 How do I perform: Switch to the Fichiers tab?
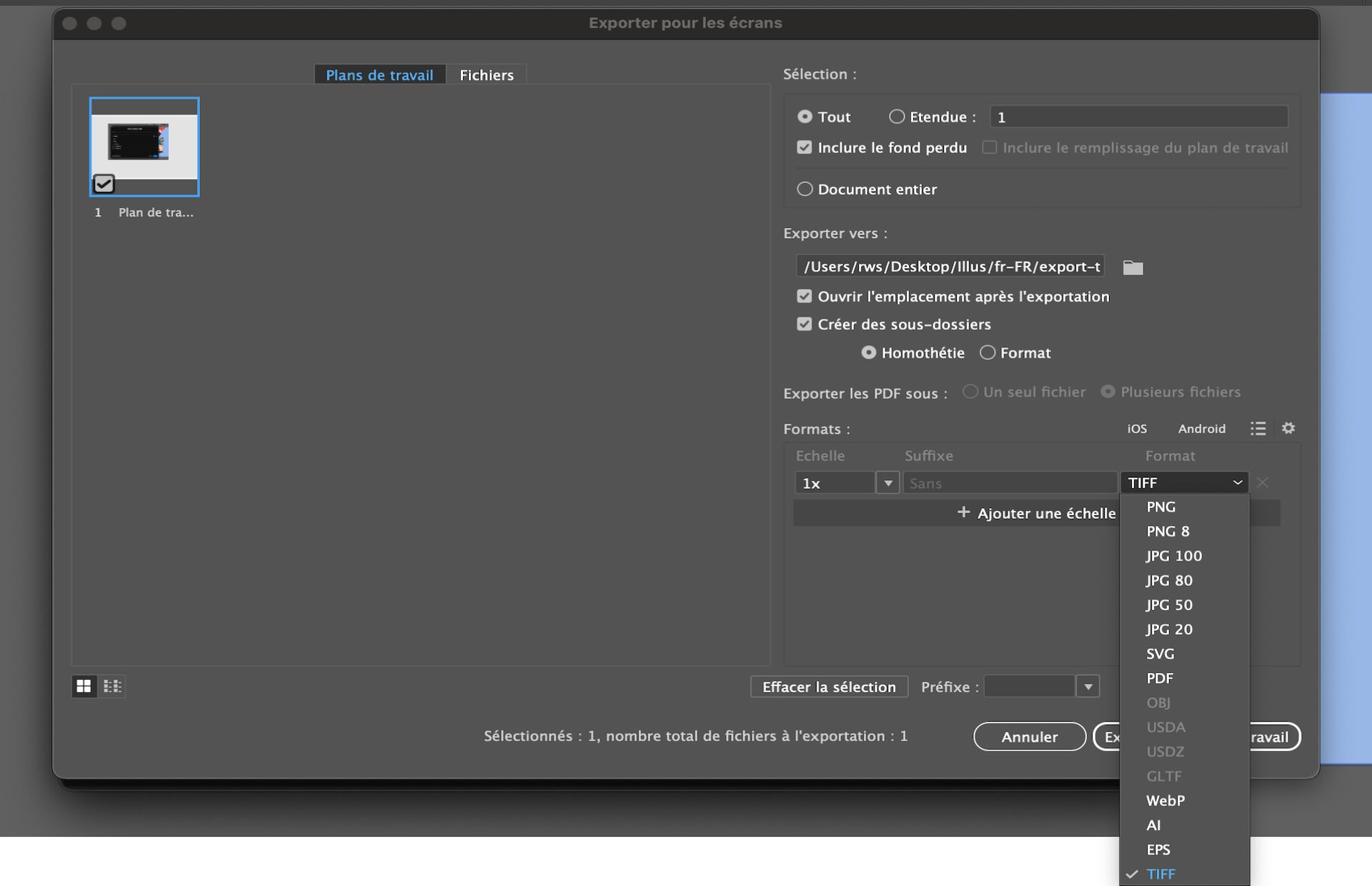(486, 75)
